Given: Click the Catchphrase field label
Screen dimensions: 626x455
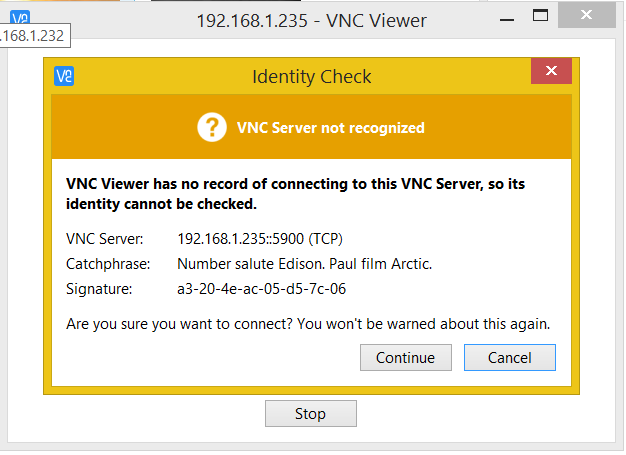Looking at the screenshot, I should click(108, 264).
